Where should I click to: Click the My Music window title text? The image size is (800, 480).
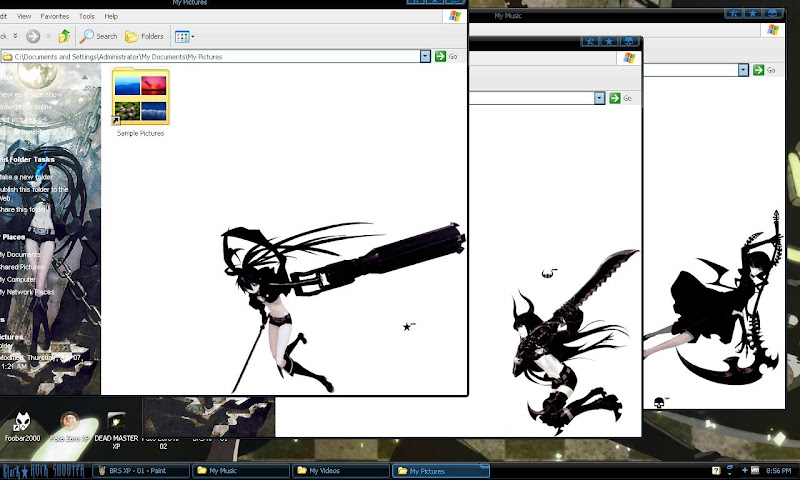(x=508, y=16)
